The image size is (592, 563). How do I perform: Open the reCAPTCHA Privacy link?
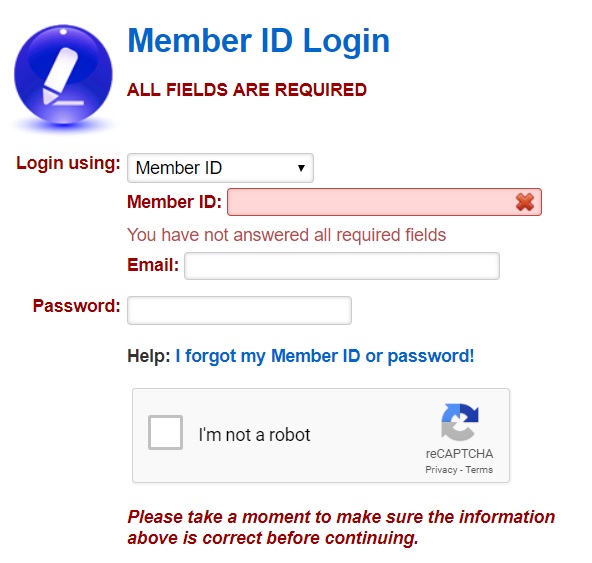441,470
